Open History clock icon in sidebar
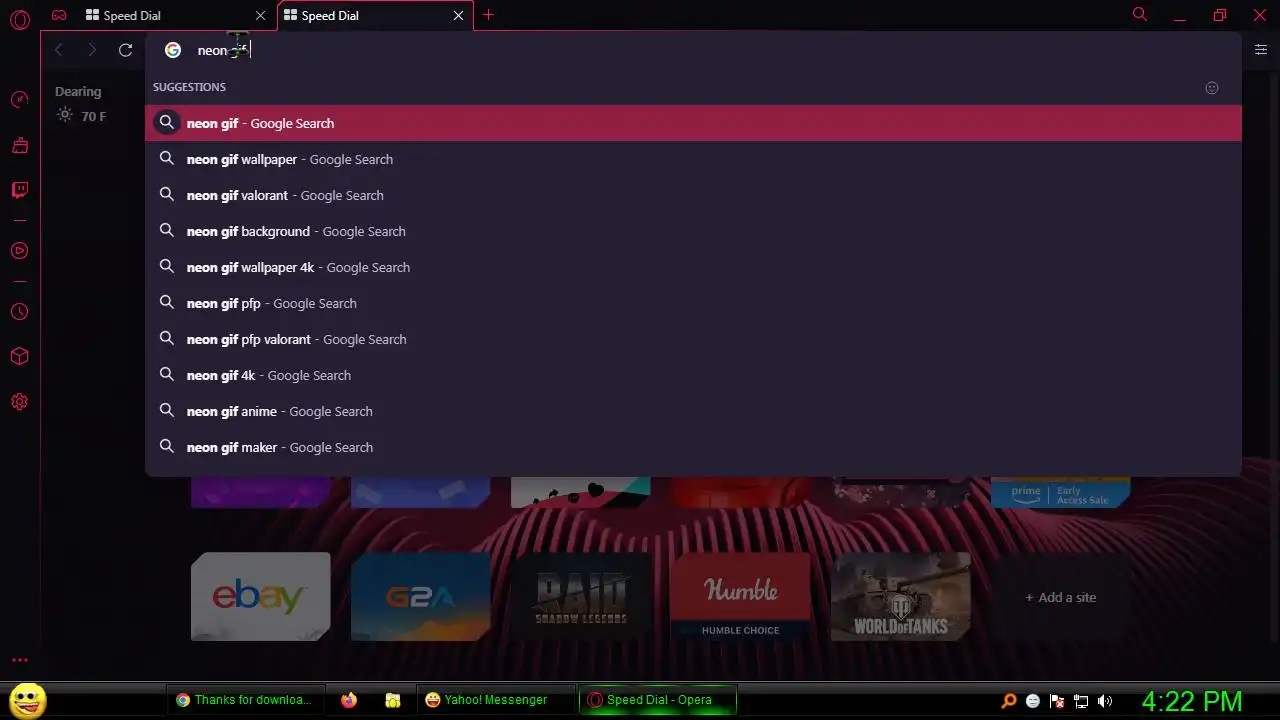This screenshot has width=1280, height=720. point(19,312)
